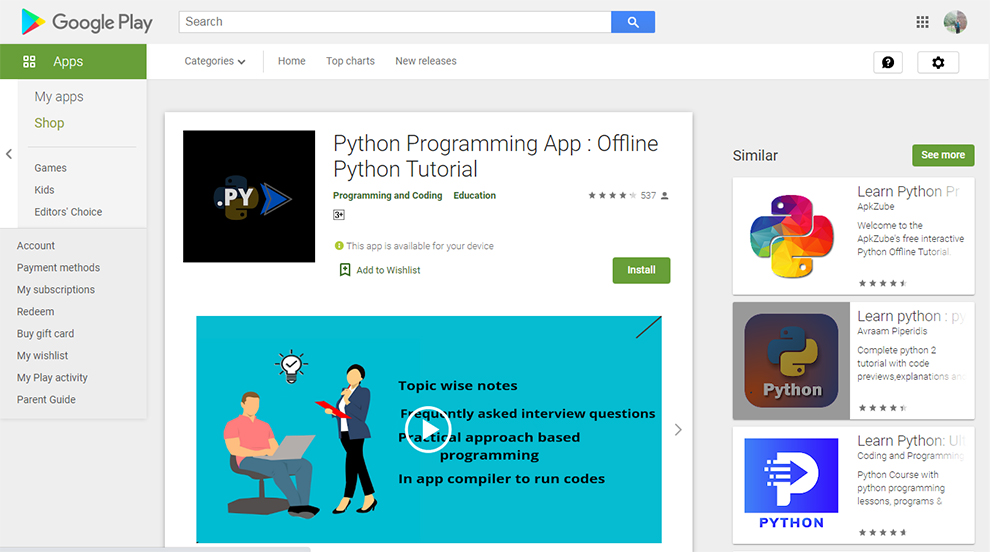The height and width of the screenshot is (552, 990).
Task: Open the user profile avatar
Action: point(955,22)
